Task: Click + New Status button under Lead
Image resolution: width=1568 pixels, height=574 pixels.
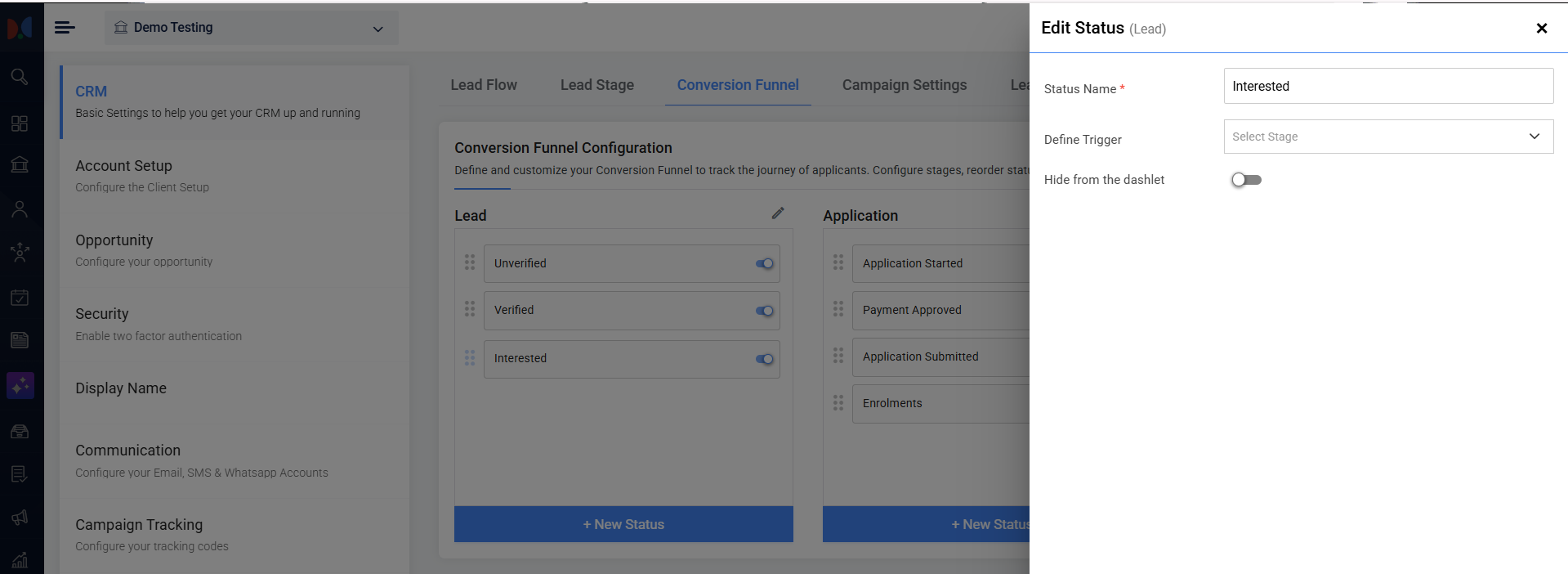Action: (x=623, y=524)
